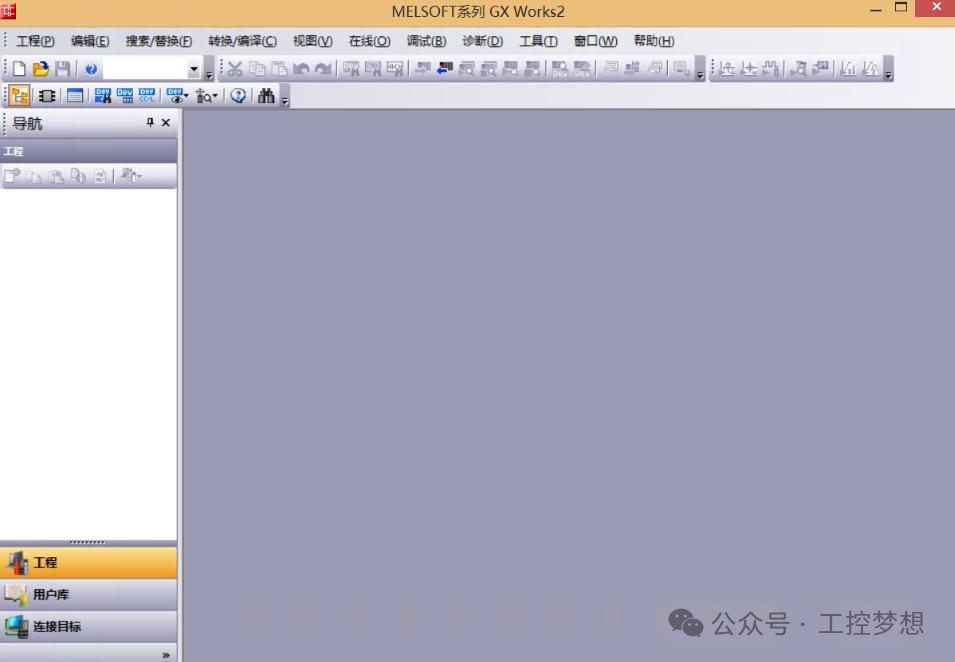Open the 工程(P) menu
This screenshot has width=955, height=662.
(x=35, y=41)
